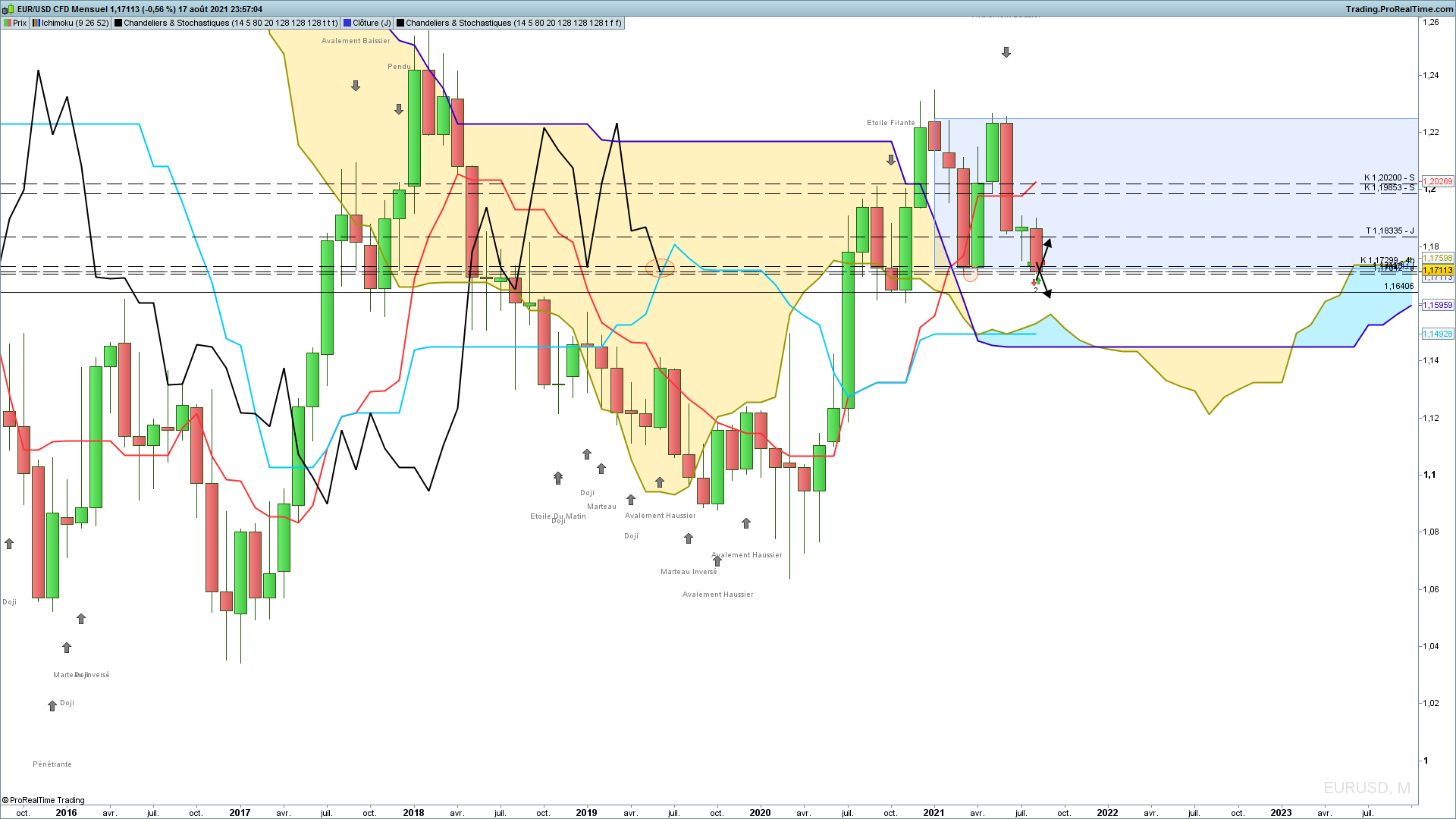Screen dimensions: 1456x819
Task: Click the down arrow under Etoile Filante
Action: [891, 160]
